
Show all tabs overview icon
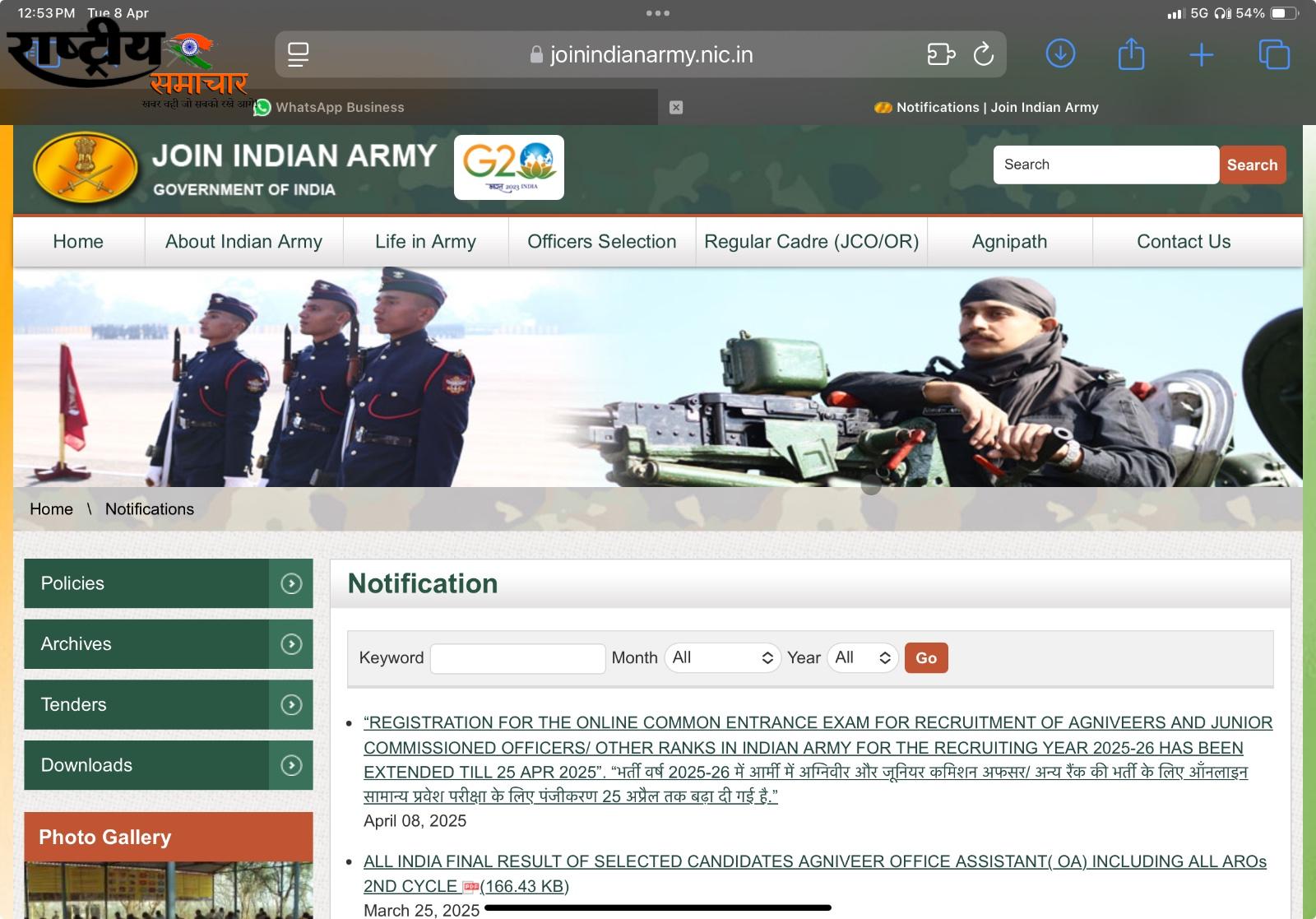click(1274, 54)
